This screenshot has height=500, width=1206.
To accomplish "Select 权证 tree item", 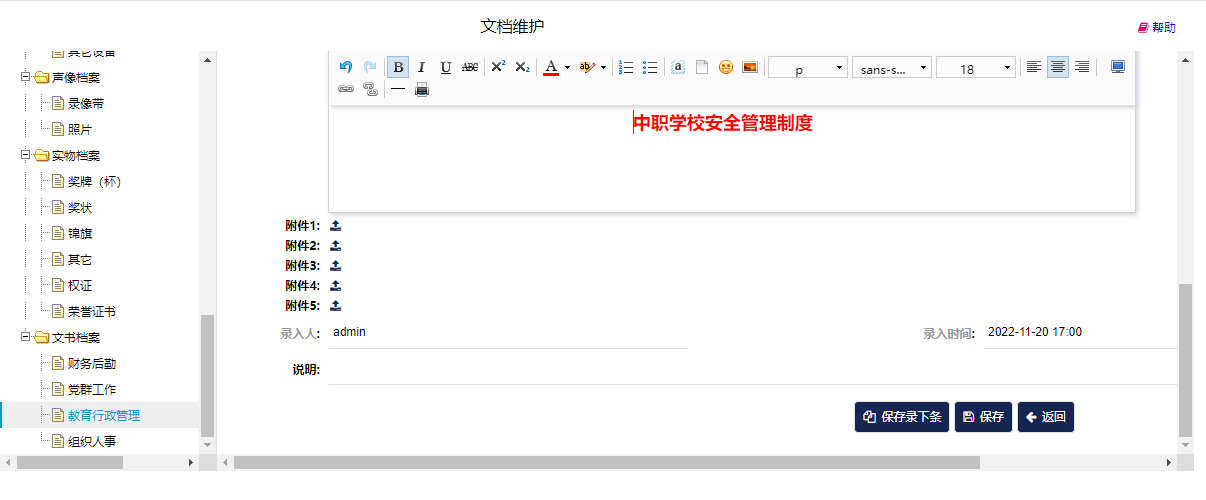I will 80,285.
